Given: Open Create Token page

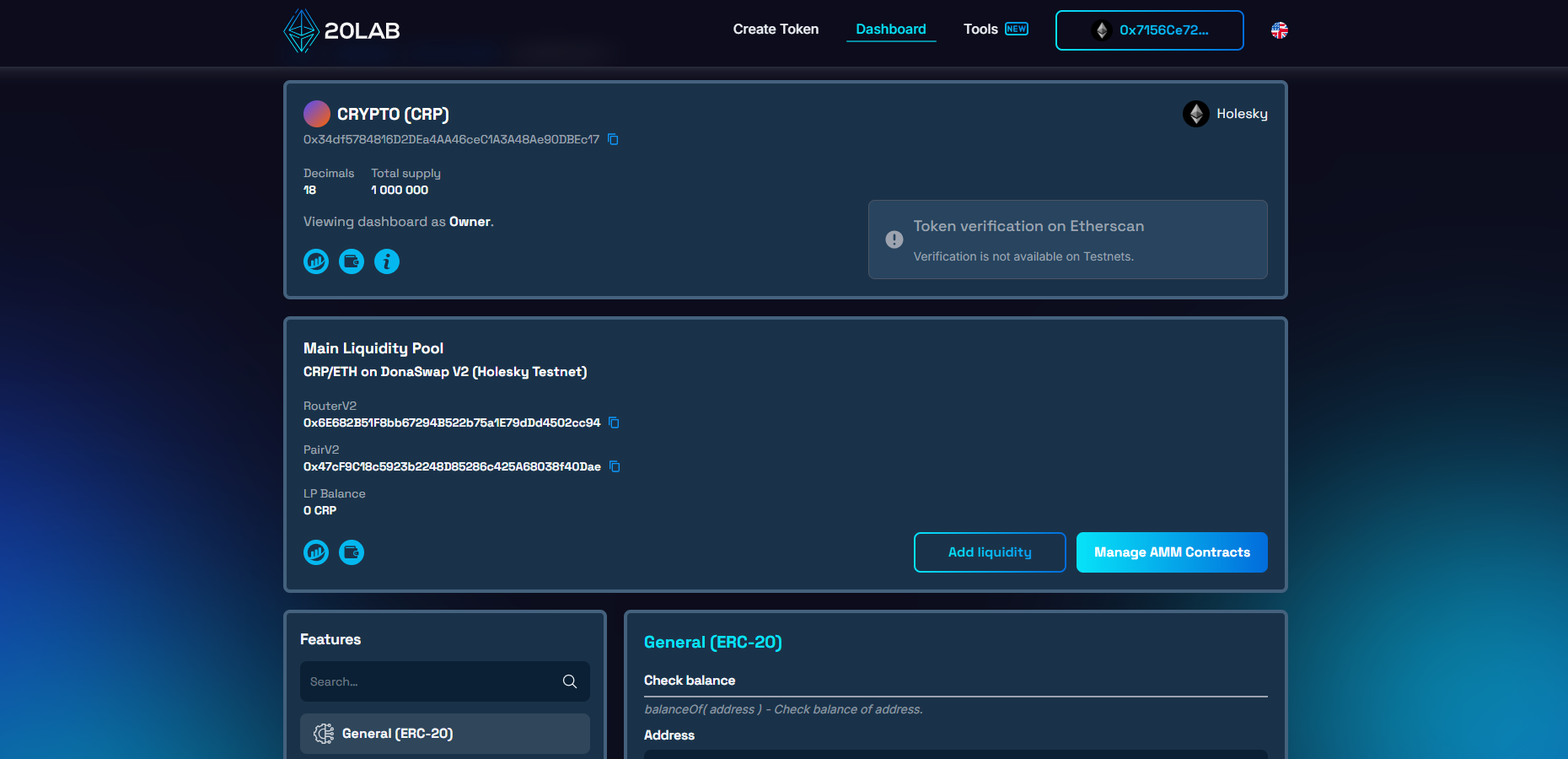Looking at the screenshot, I should pyautogui.click(x=776, y=30).
